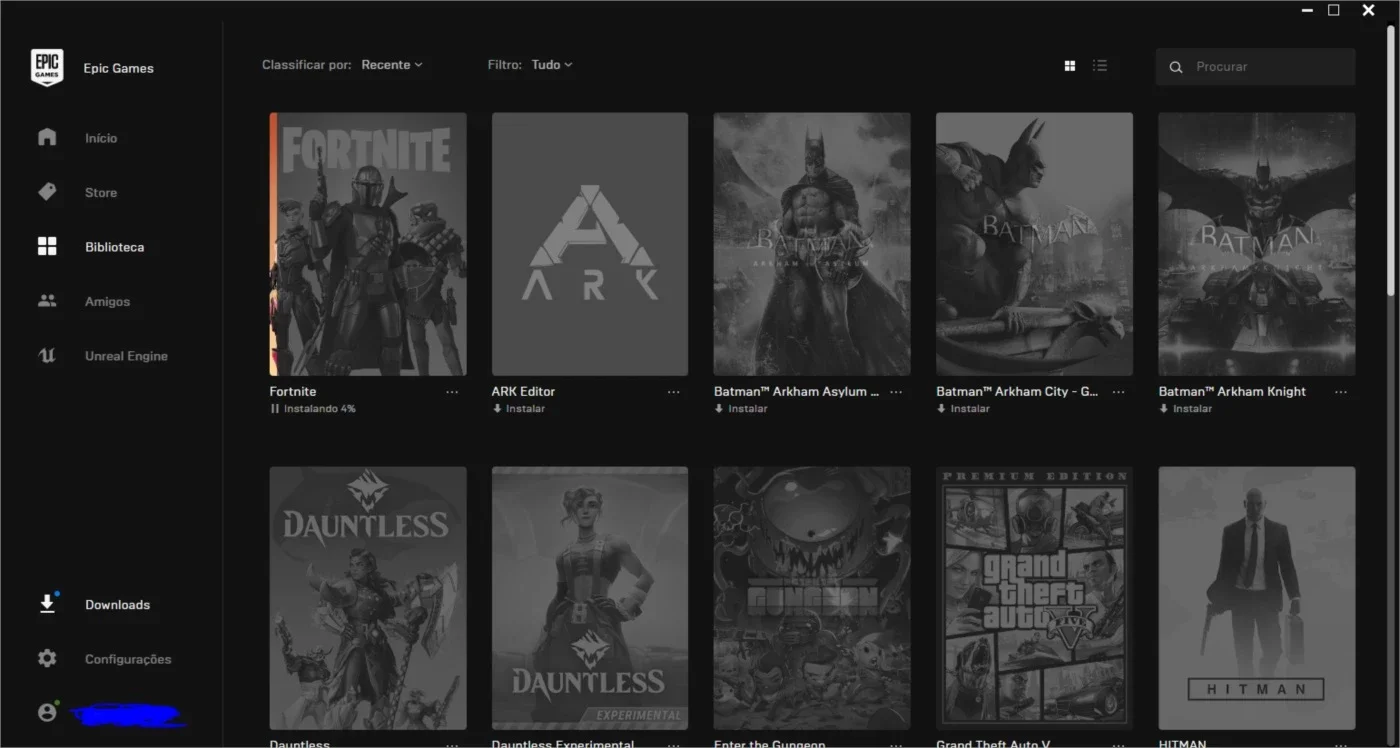Open the HITMAN cover thumbnail
This screenshot has height=748, width=1400.
tap(1257, 598)
